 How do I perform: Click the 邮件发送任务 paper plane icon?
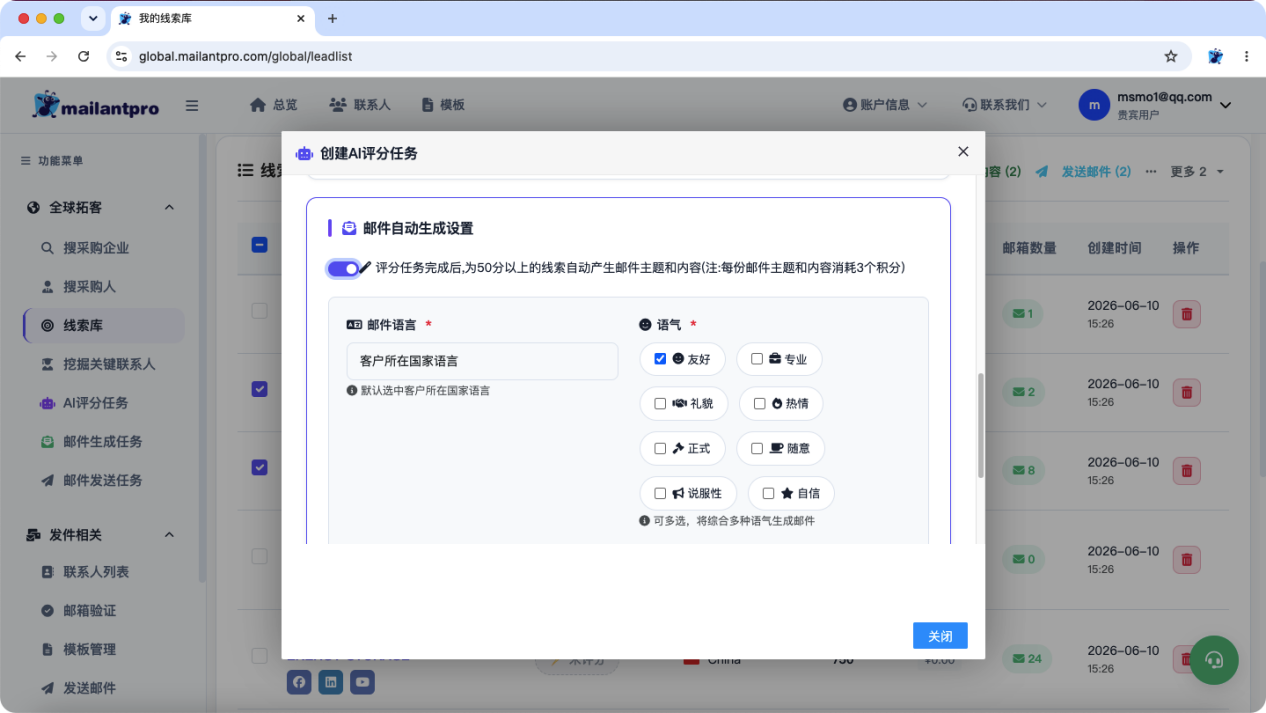point(47,481)
